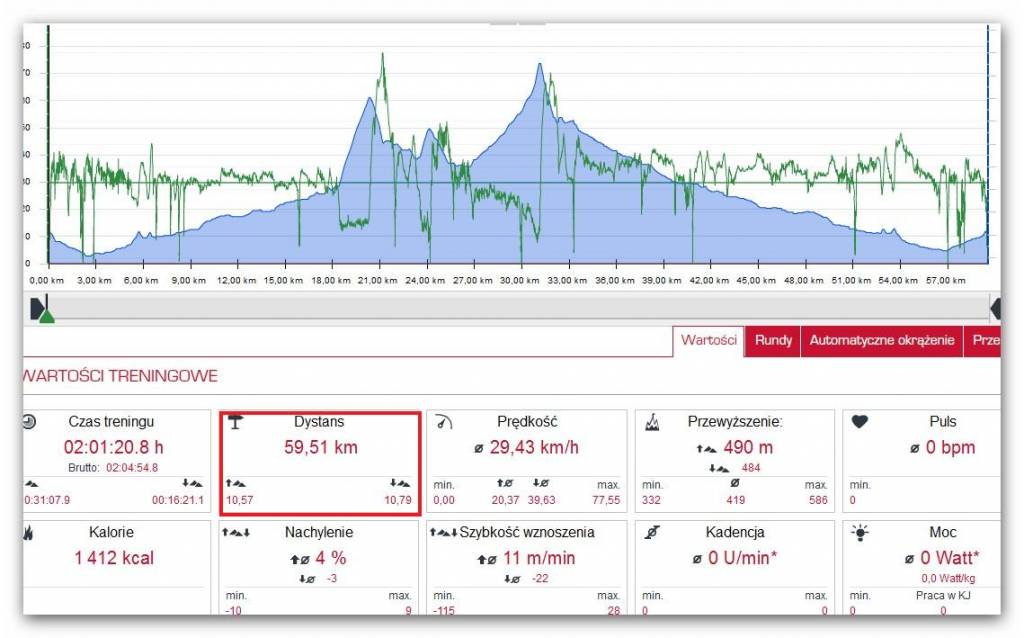Viewport: 1024px width, 638px height.
Task: Click the 11 m/min climb rate value
Action: 539,558
